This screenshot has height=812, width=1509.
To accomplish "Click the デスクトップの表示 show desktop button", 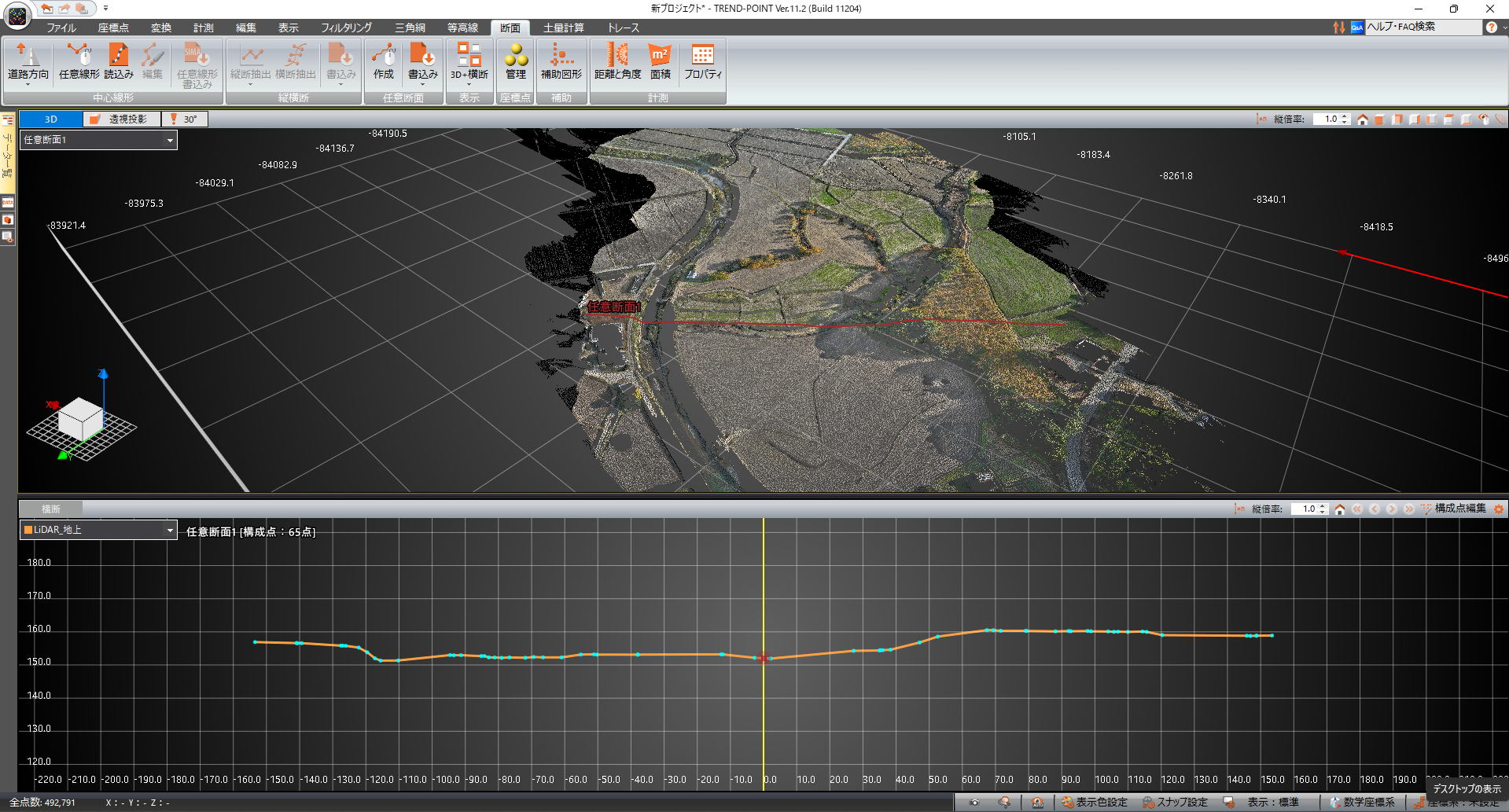I will click(1467, 788).
